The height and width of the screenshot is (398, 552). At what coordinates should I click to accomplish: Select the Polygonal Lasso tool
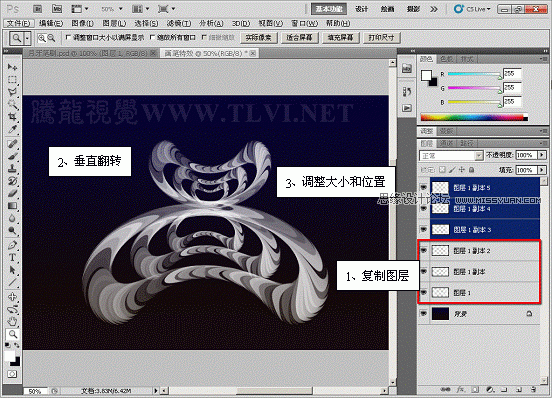pyautogui.click(x=12, y=92)
